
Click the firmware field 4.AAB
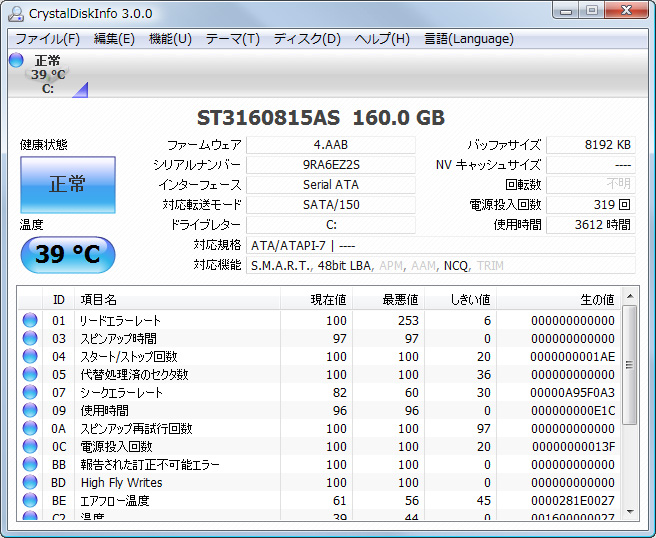pos(331,145)
